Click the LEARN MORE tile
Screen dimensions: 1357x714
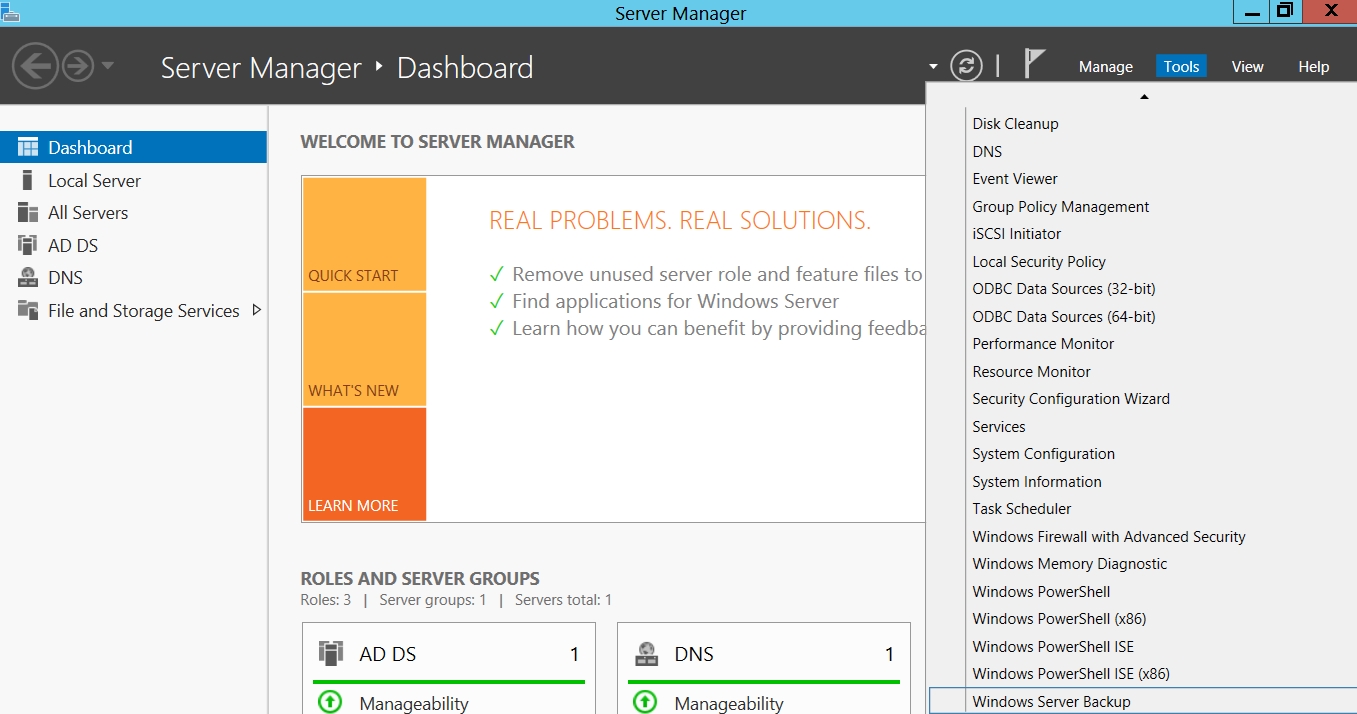[x=364, y=464]
